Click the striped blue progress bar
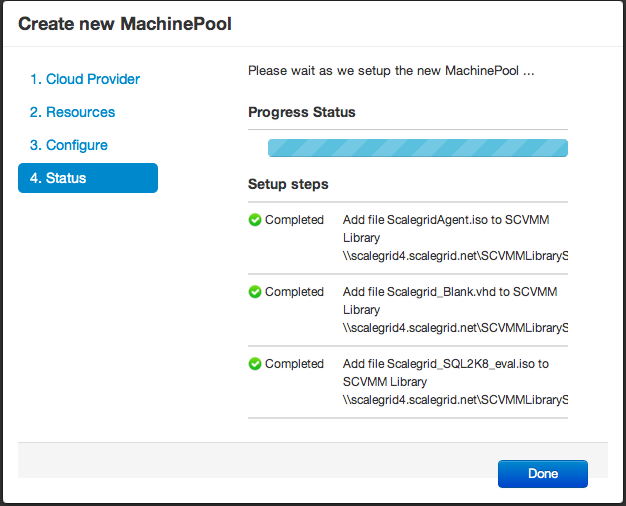This screenshot has height=506, width=626. pos(417,148)
